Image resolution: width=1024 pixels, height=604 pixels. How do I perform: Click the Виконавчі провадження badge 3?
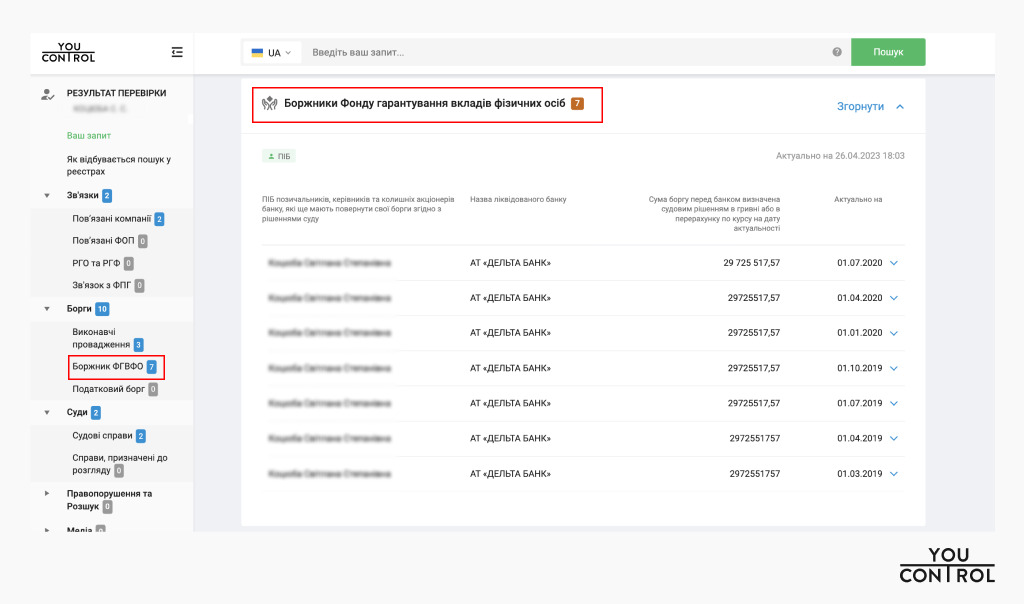tap(138, 345)
